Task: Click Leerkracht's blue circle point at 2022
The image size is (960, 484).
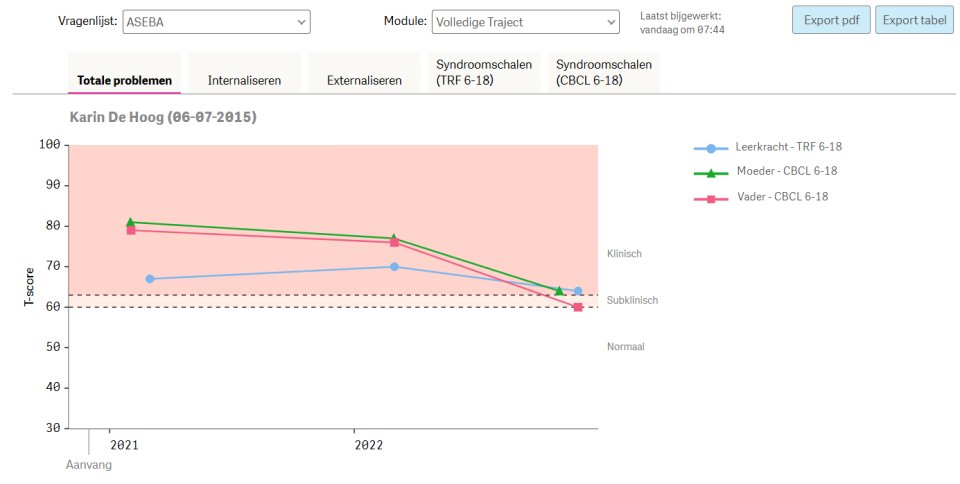Action: point(394,267)
